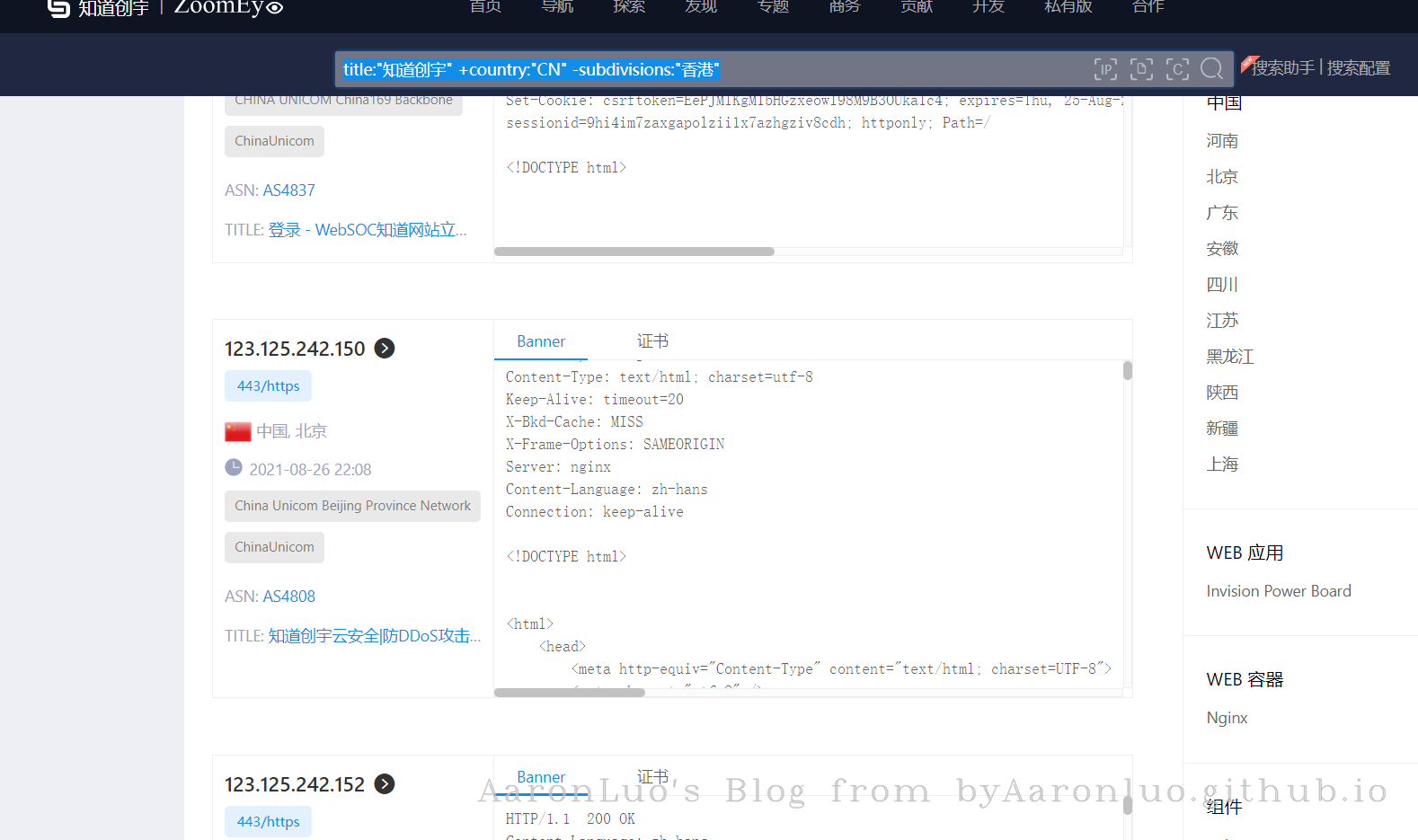Click the clock icon beside 2021-08-26 22:08
The image size is (1418, 840).
[234, 468]
